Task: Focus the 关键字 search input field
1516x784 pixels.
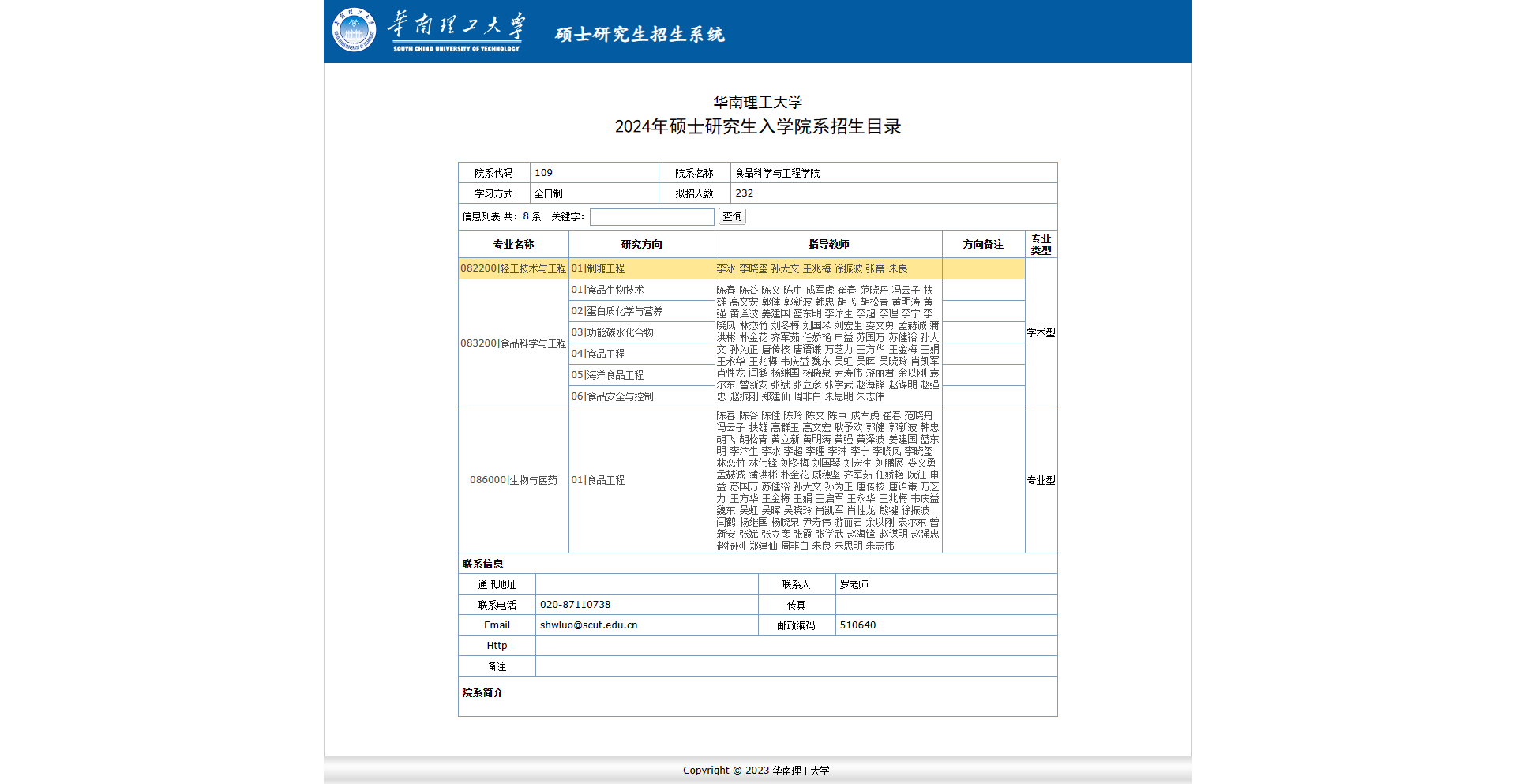Action: tap(651, 216)
